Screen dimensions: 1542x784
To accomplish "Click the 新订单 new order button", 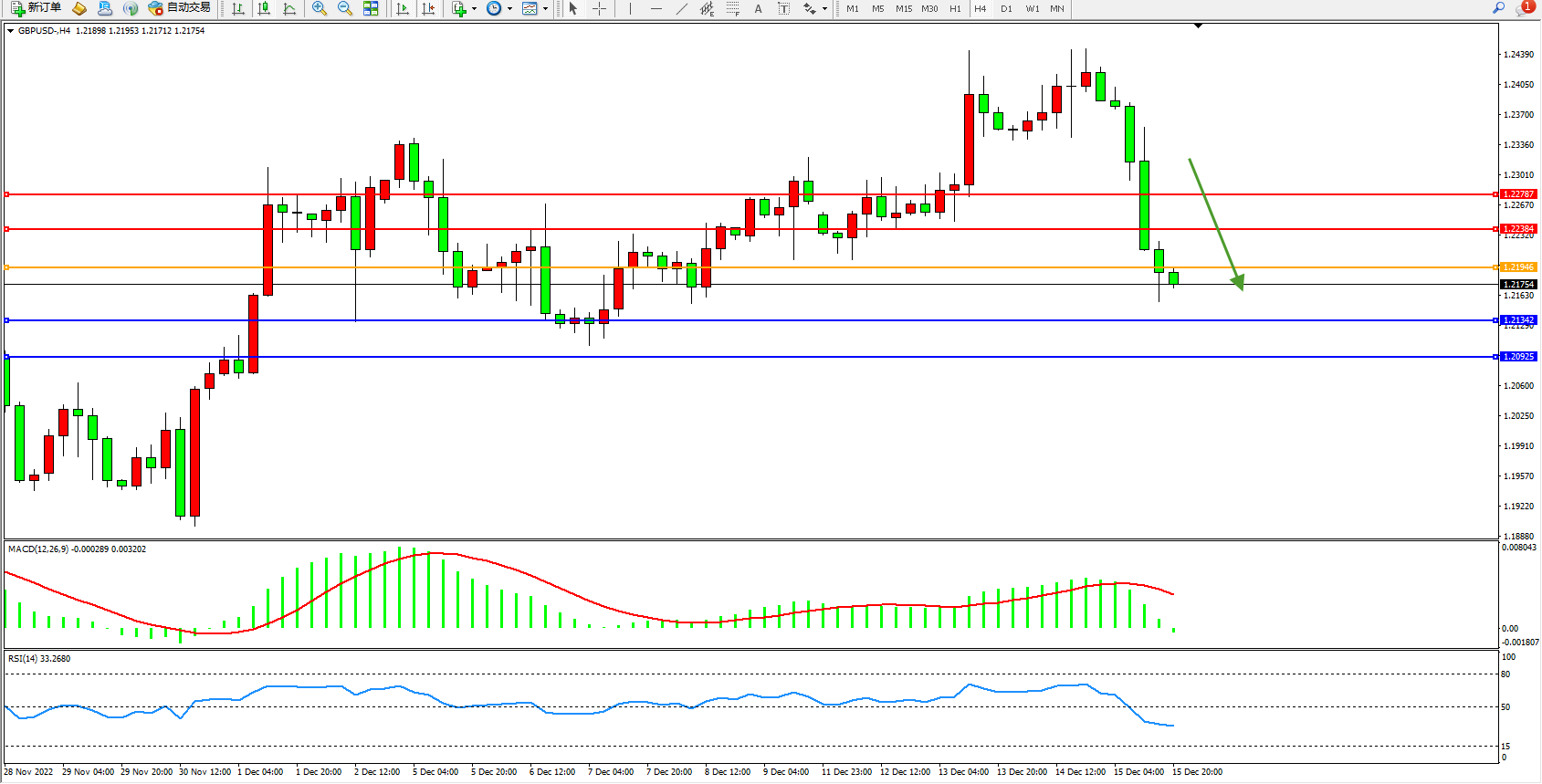I will click(37, 8).
